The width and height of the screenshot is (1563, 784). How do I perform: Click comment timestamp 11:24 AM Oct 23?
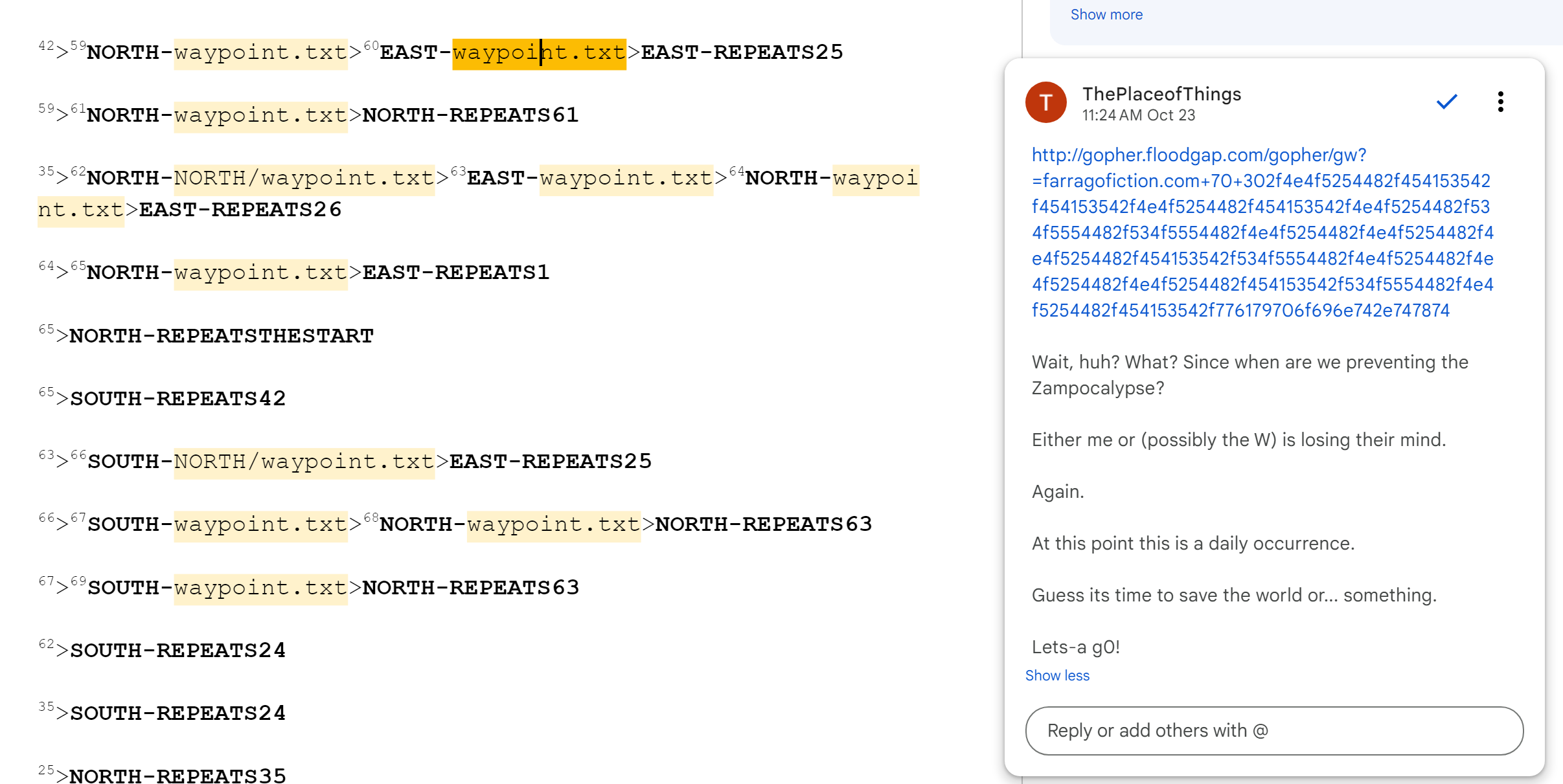click(1138, 115)
